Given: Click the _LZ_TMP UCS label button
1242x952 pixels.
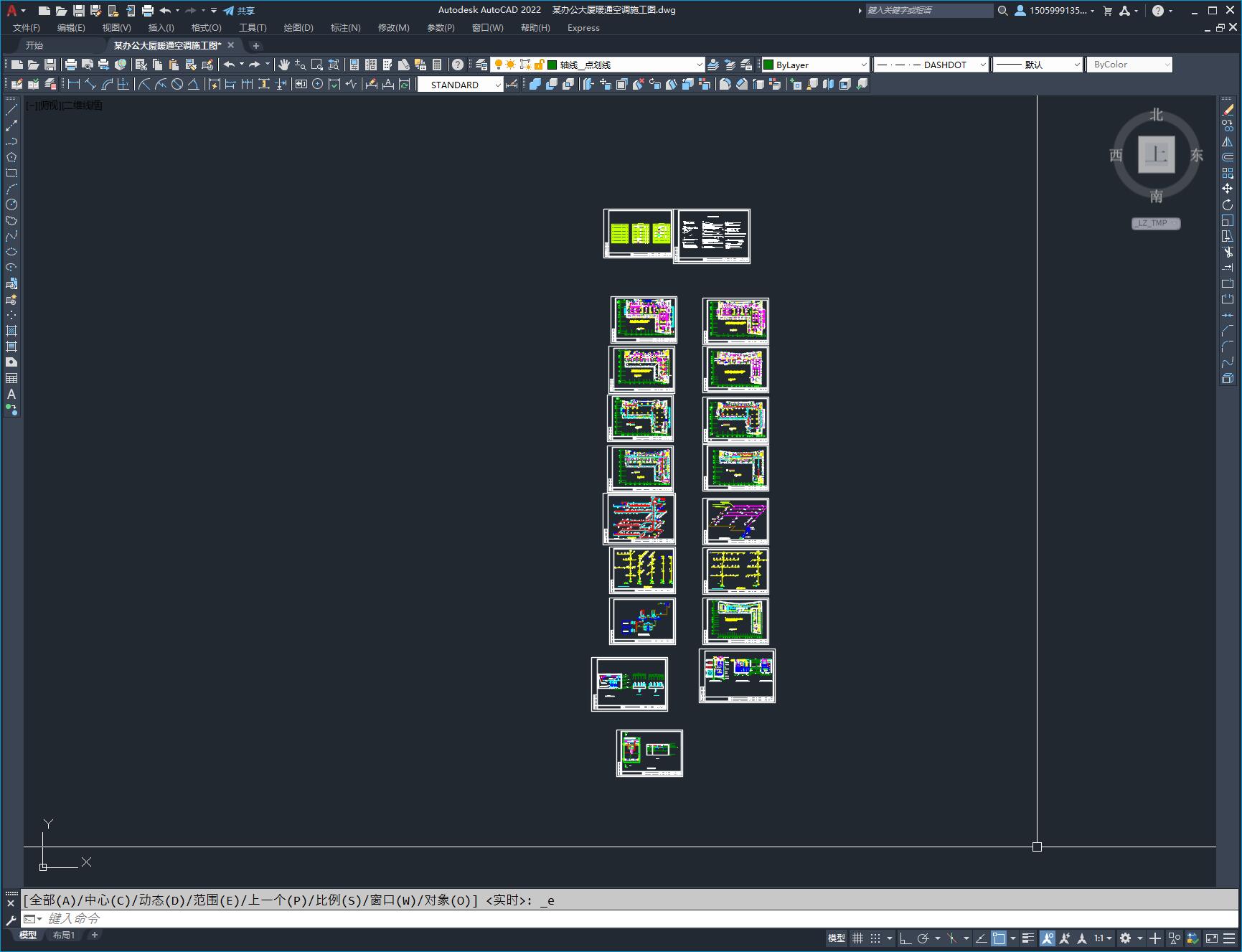Looking at the screenshot, I should pos(1155,223).
